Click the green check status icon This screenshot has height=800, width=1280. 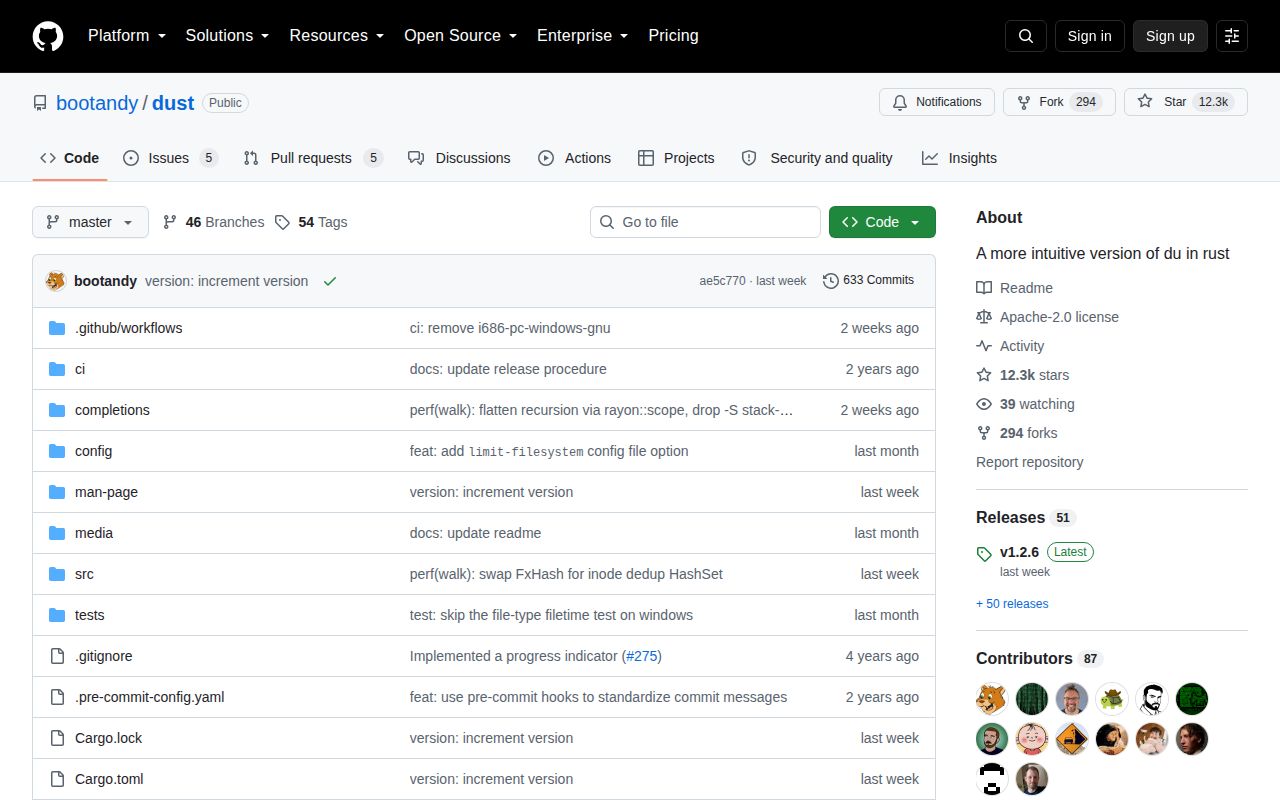(x=330, y=281)
